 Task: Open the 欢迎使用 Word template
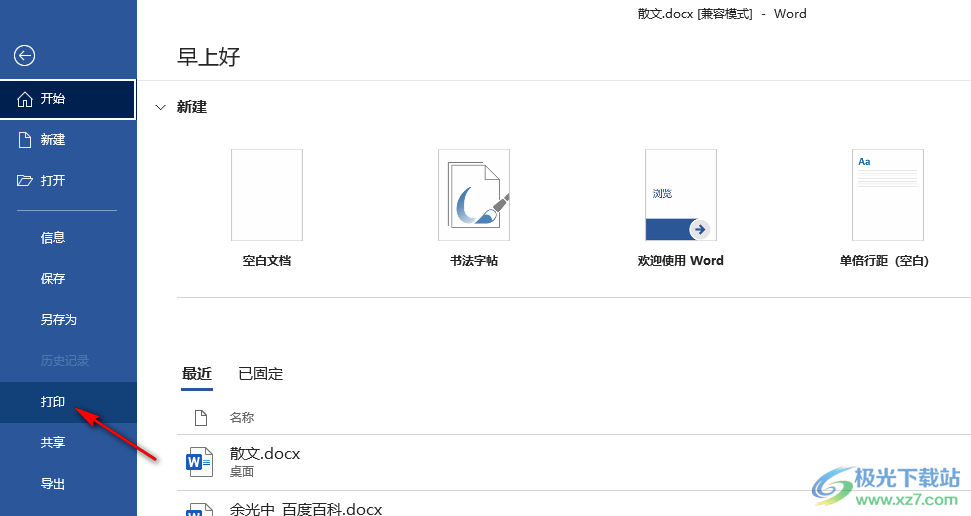point(680,195)
